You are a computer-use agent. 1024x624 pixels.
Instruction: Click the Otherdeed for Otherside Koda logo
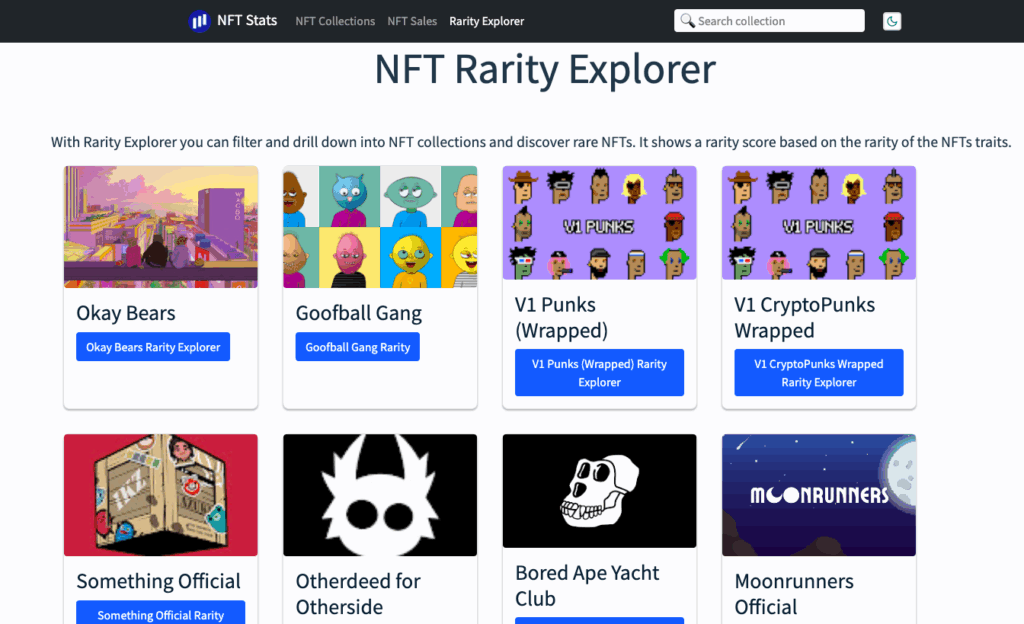click(380, 495)
